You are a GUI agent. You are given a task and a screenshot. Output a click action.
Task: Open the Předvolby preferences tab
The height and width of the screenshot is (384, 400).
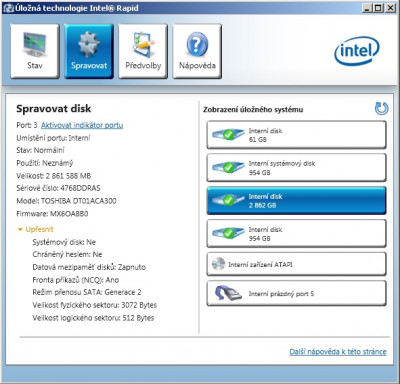click(x=143, y=51)
